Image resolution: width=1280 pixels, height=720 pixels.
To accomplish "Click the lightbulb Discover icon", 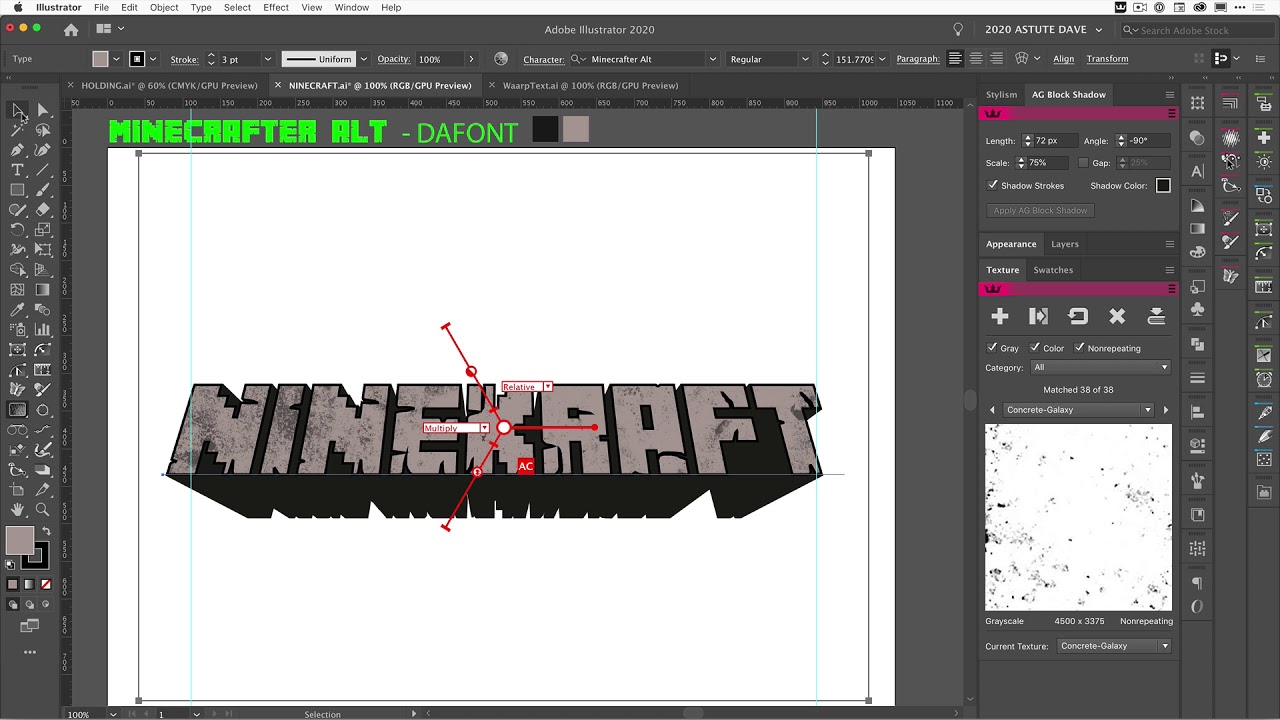I will coord(958,30).
